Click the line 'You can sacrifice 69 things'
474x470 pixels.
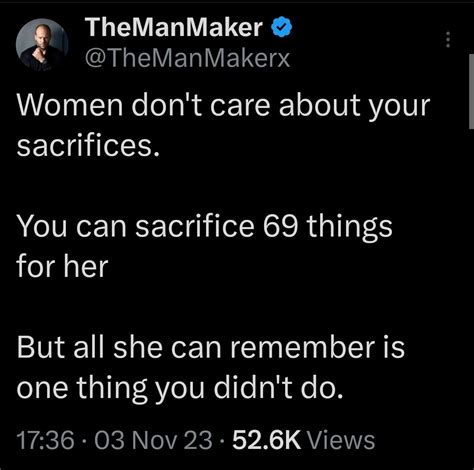(205, 228)
